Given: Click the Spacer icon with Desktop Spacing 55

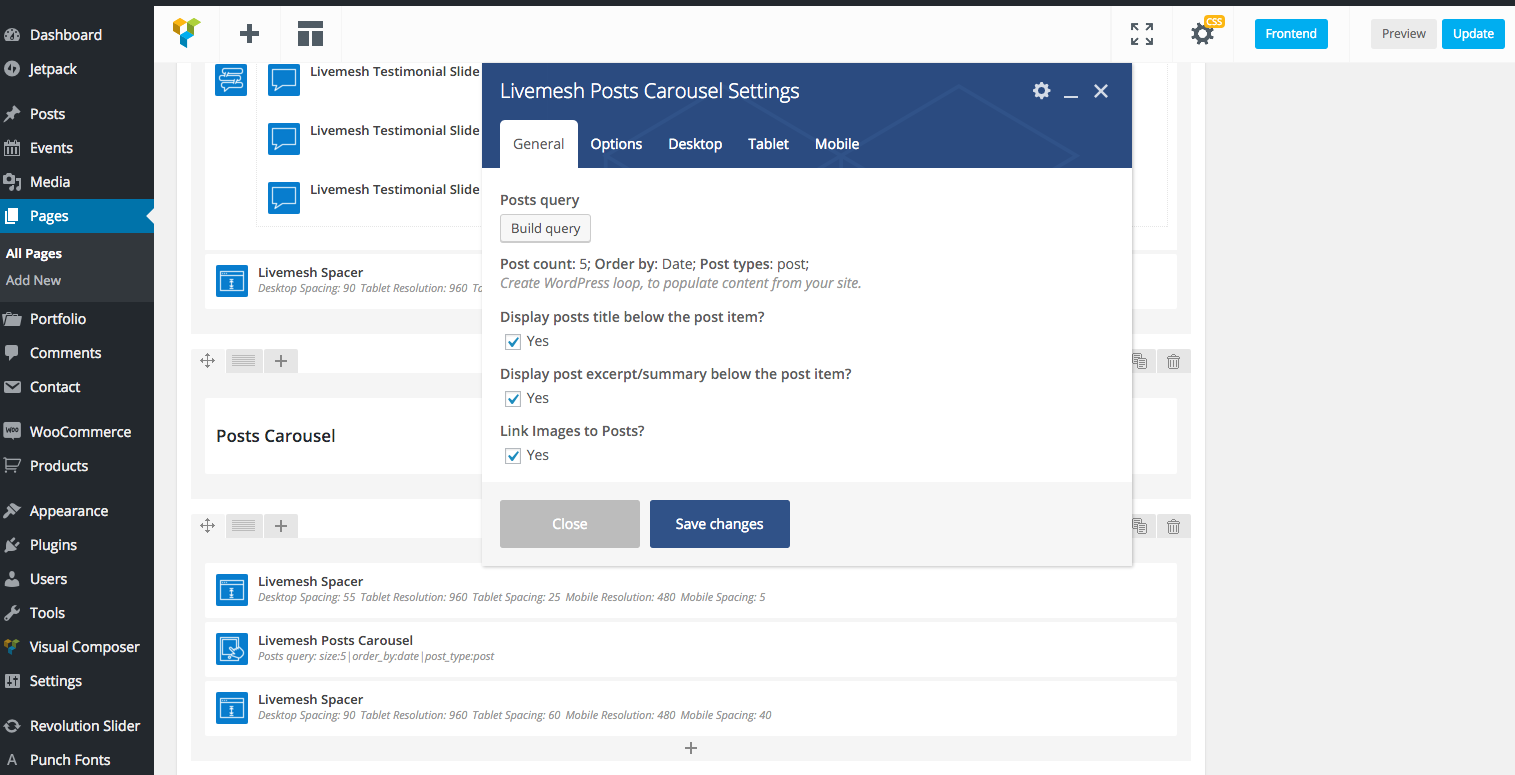Looking at the screenshot, I should 232,590.
